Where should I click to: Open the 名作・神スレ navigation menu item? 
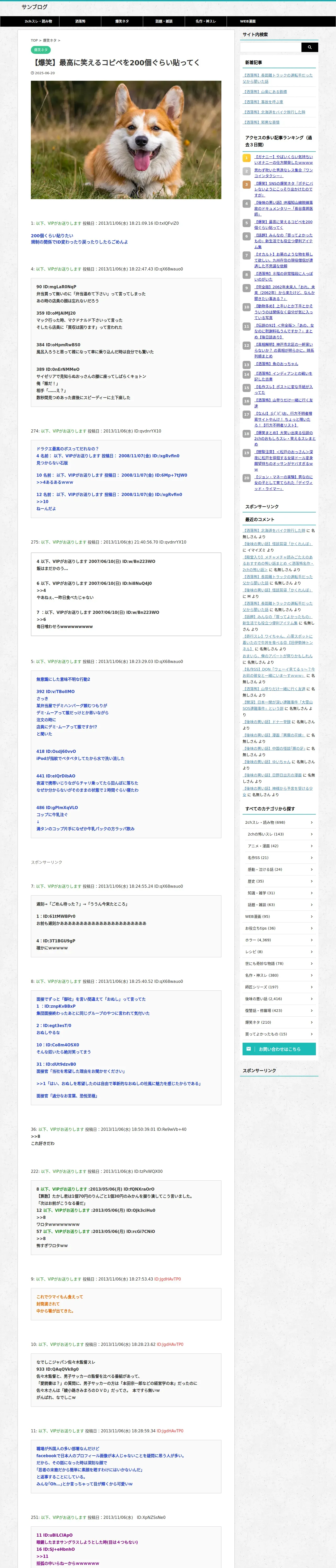pos(205,21)
